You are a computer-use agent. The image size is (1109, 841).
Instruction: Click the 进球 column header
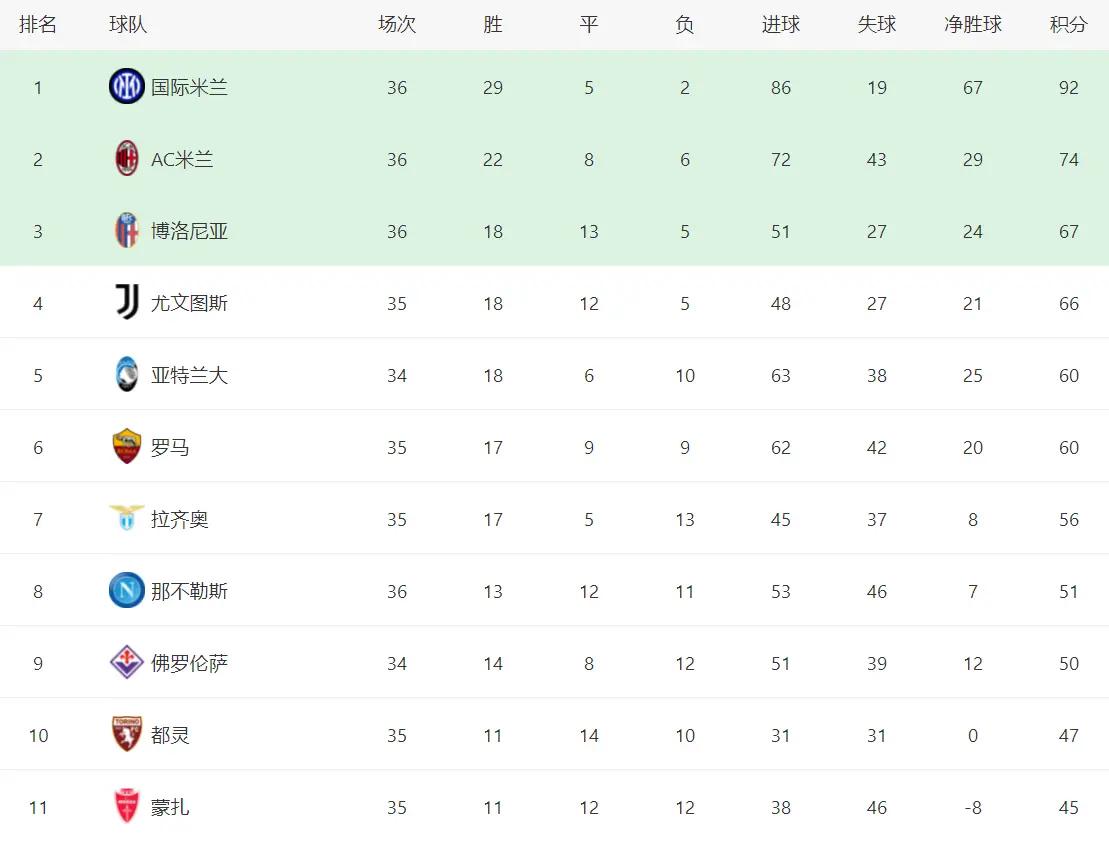click(x=781, y=25)
